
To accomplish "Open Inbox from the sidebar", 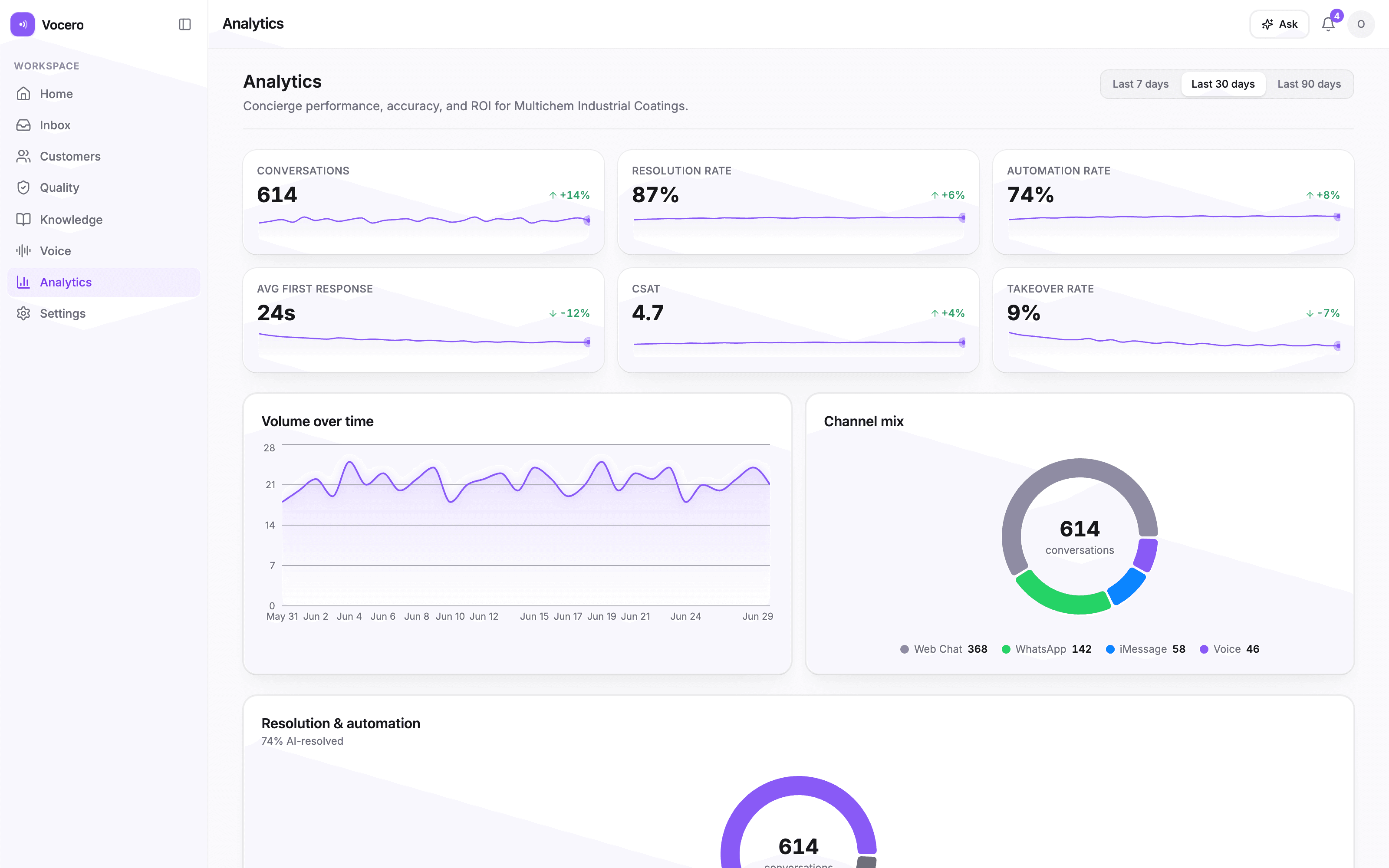I will [x=104, y=125].
